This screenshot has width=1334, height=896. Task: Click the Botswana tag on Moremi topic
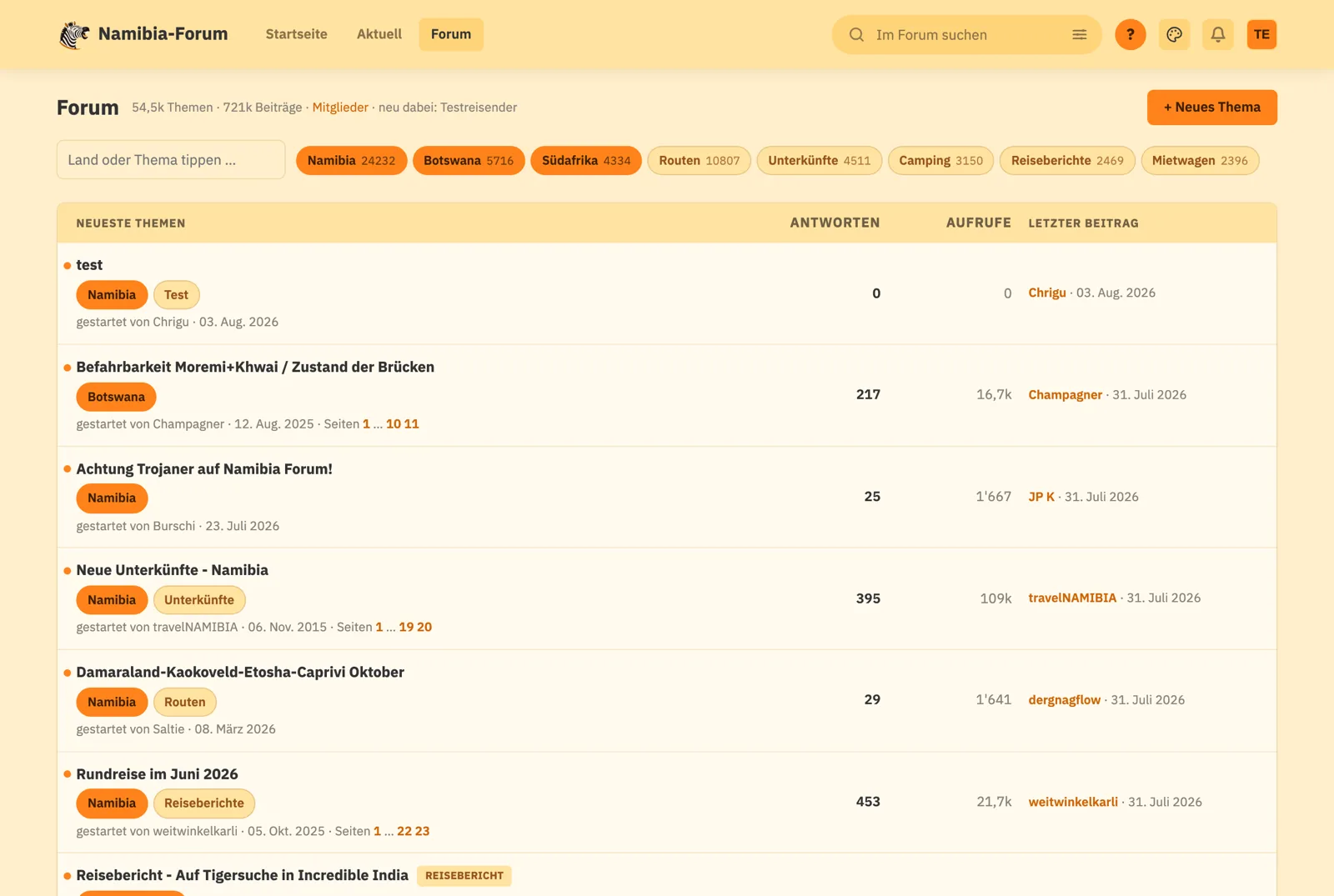116,397
